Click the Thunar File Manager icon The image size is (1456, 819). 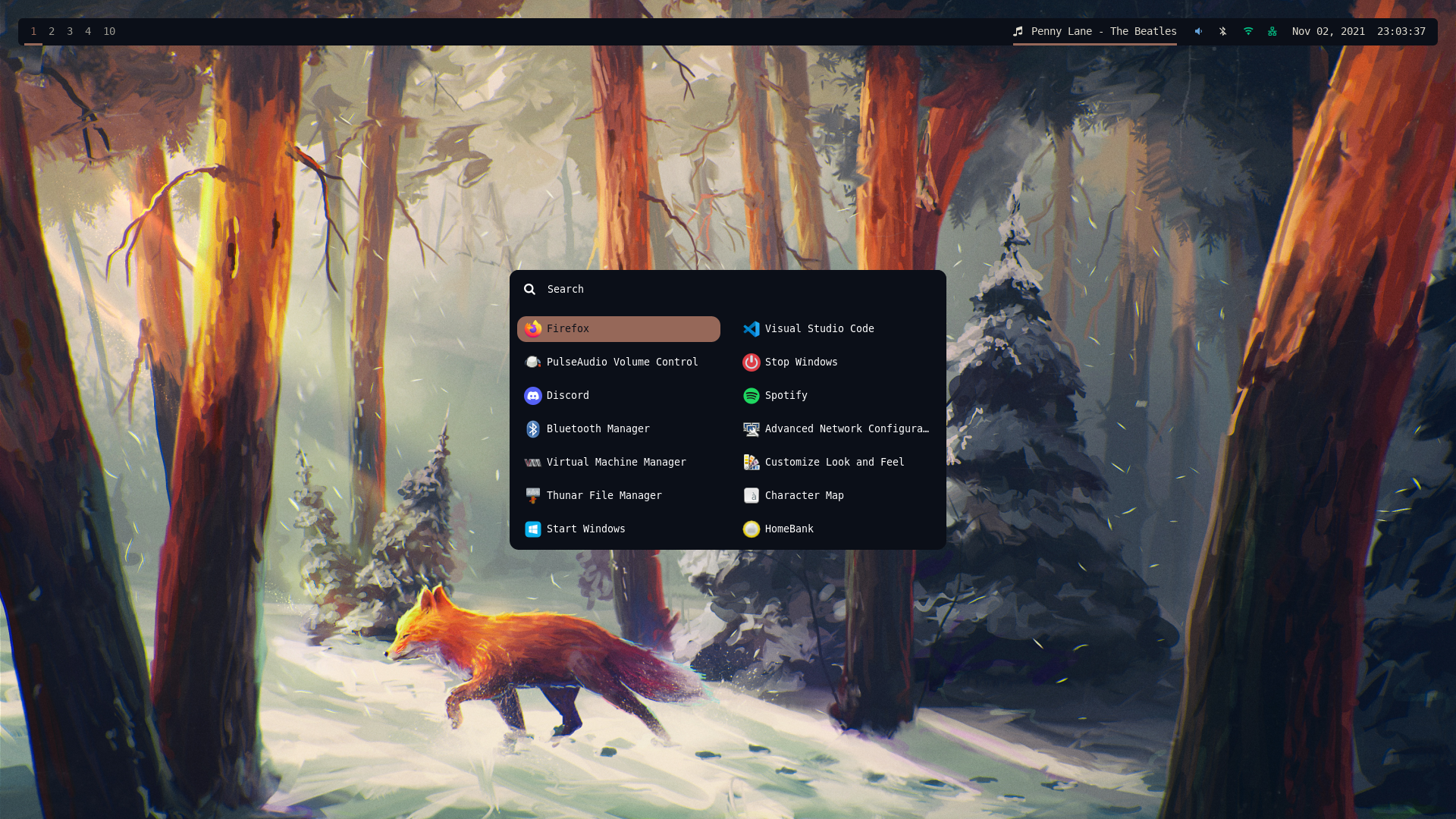point(533,495)
